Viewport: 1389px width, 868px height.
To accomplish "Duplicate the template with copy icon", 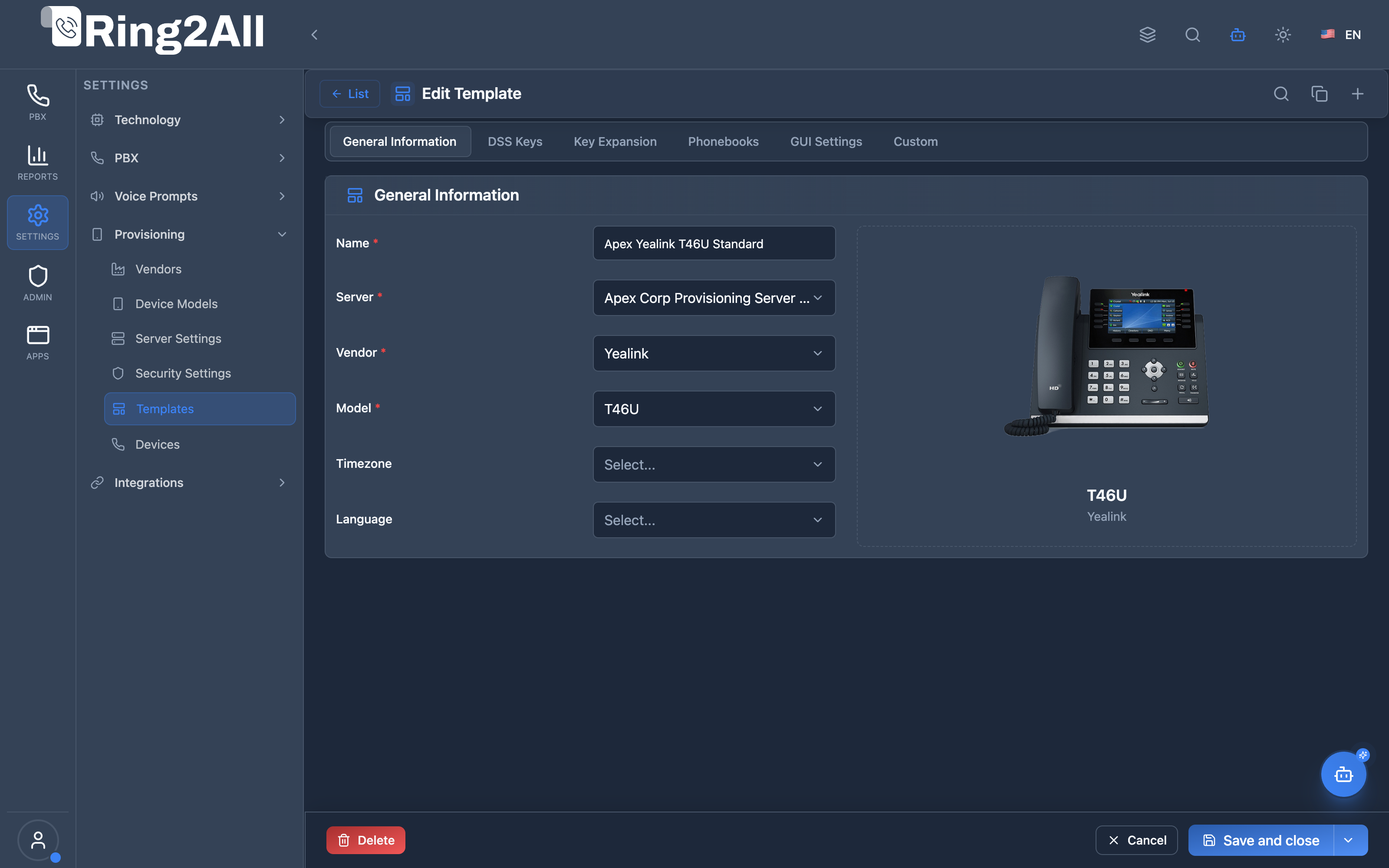I will [x=1320, y=94].
